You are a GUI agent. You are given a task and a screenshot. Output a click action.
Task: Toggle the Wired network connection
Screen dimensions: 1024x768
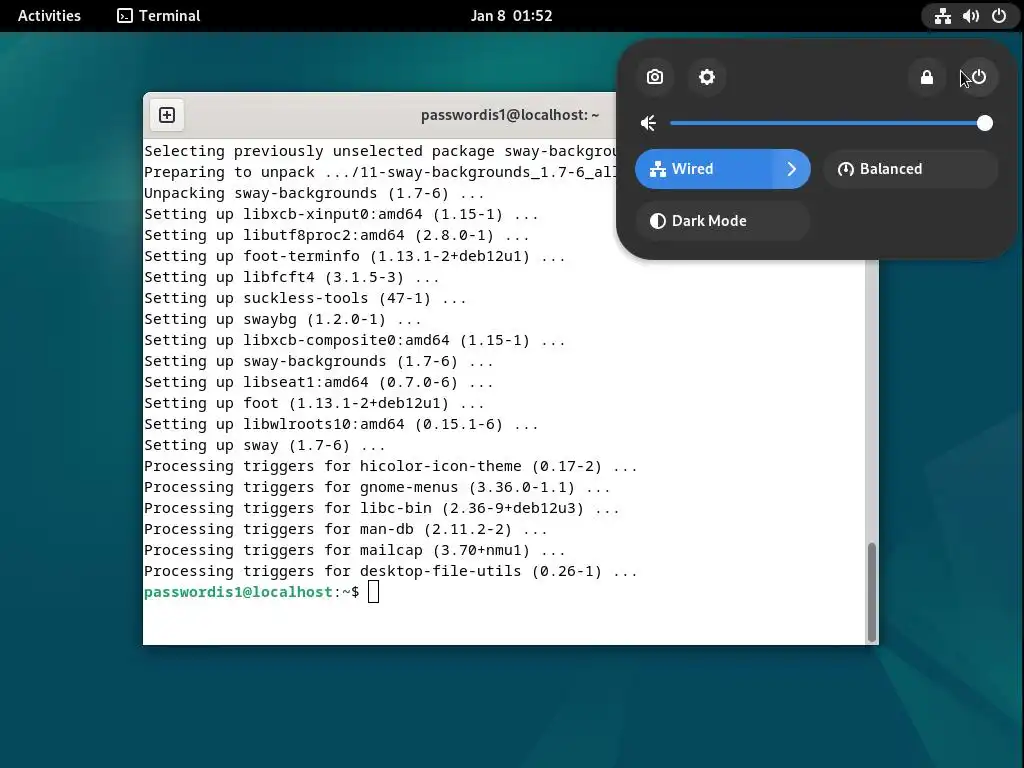704,169
